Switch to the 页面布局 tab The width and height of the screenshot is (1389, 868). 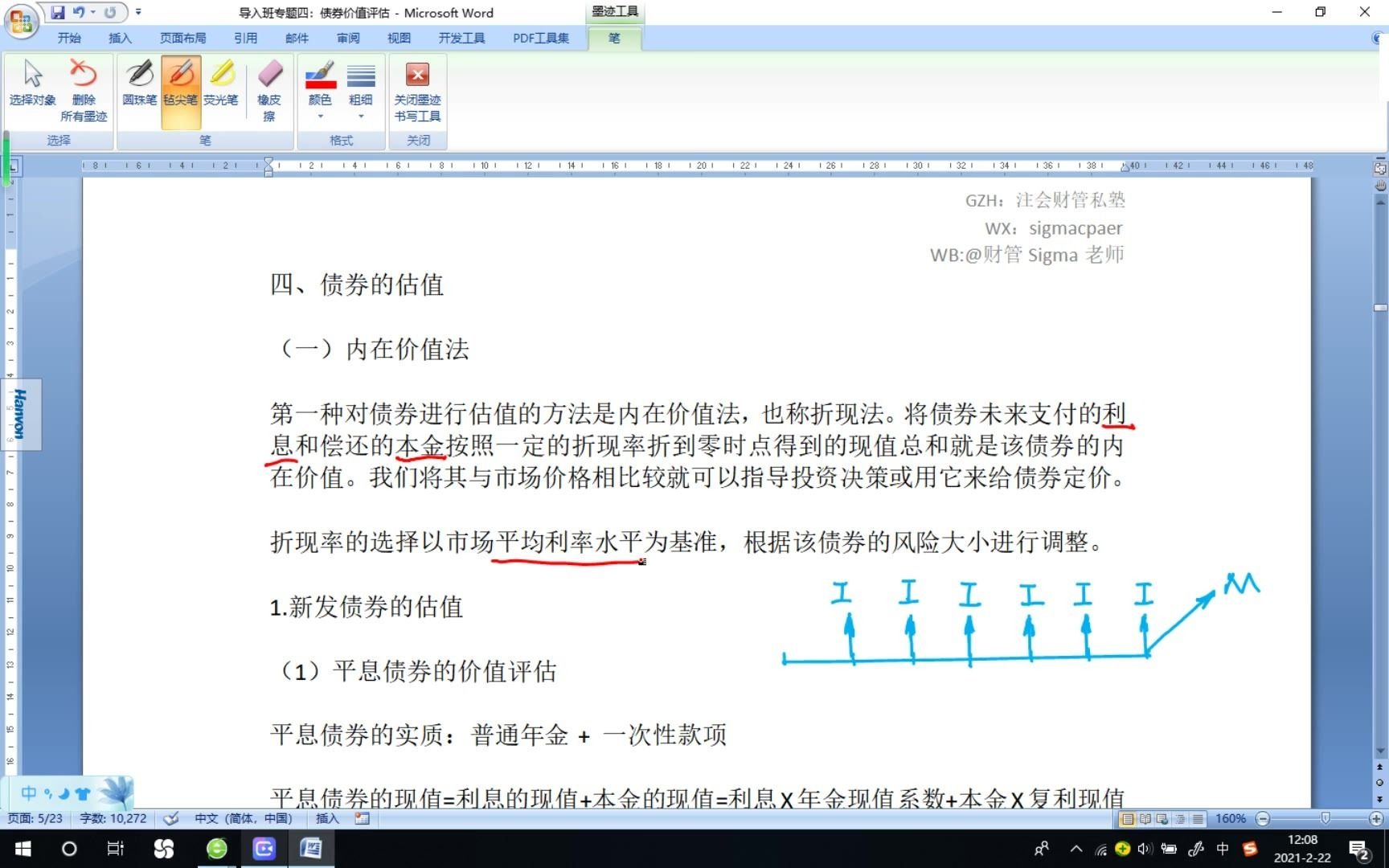point(182,38)
